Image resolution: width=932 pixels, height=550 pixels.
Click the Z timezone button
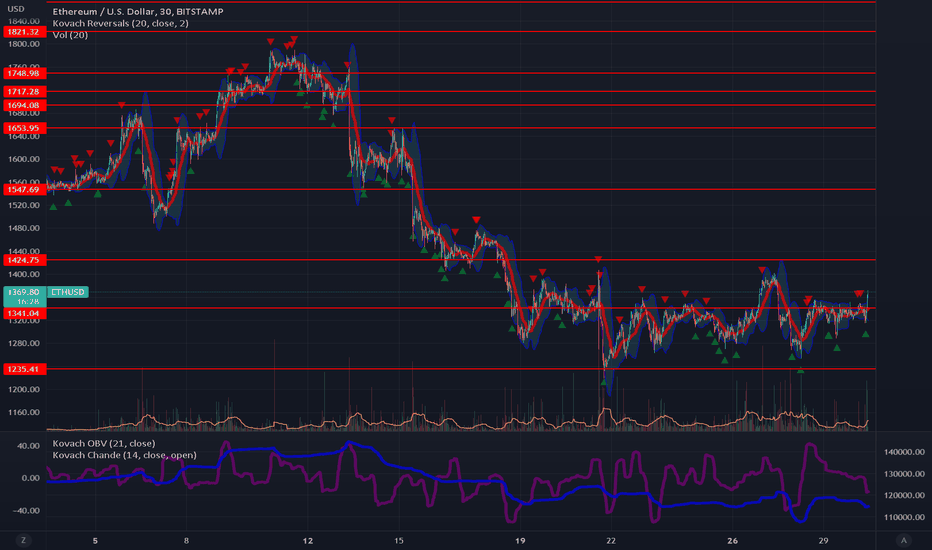tap(24, 540)
